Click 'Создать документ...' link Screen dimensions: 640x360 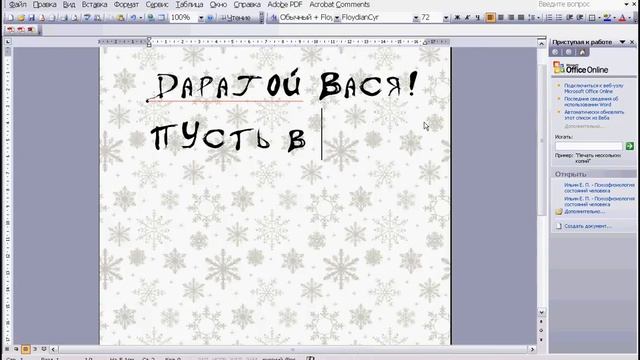coord(587,226)
